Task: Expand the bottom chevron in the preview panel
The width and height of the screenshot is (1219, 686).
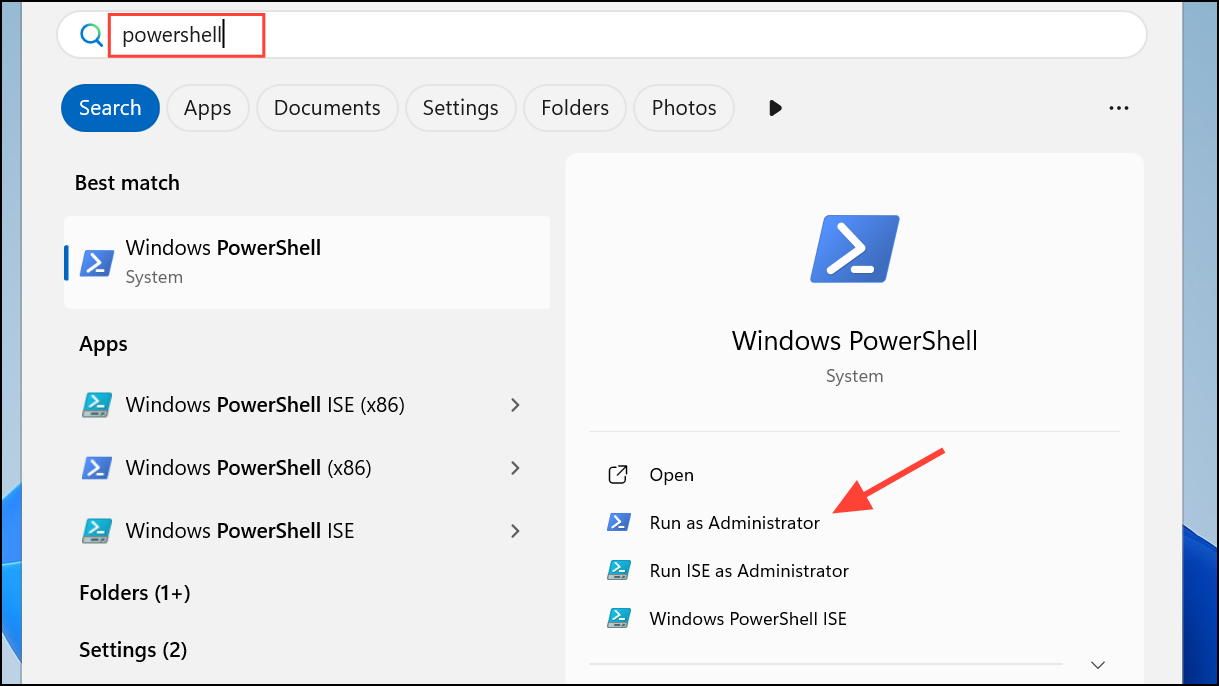Action: click(1097, 664)
